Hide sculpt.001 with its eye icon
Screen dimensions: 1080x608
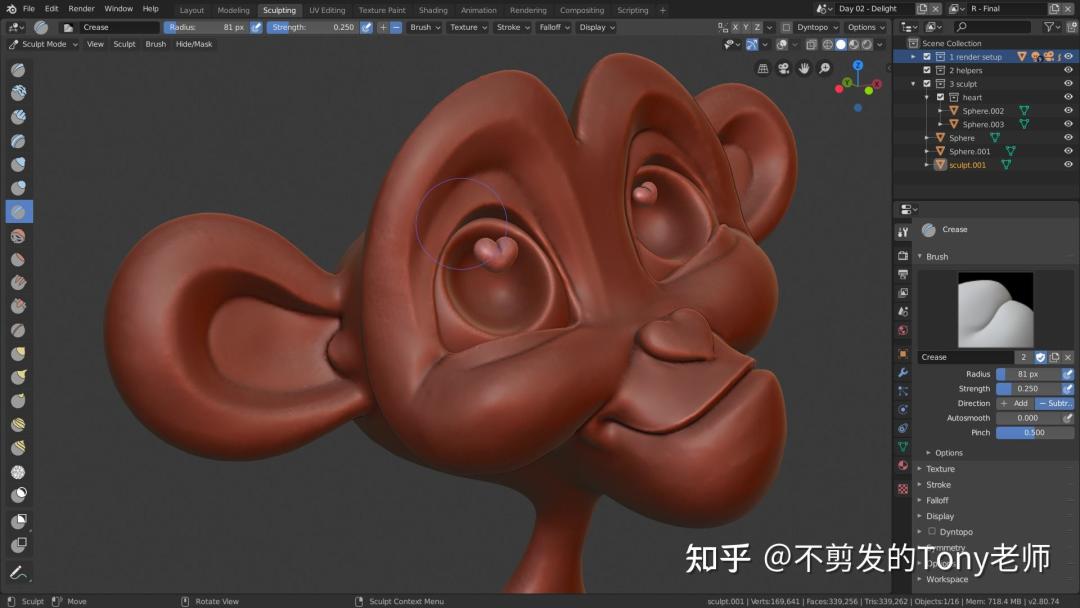coord(1068,165)
